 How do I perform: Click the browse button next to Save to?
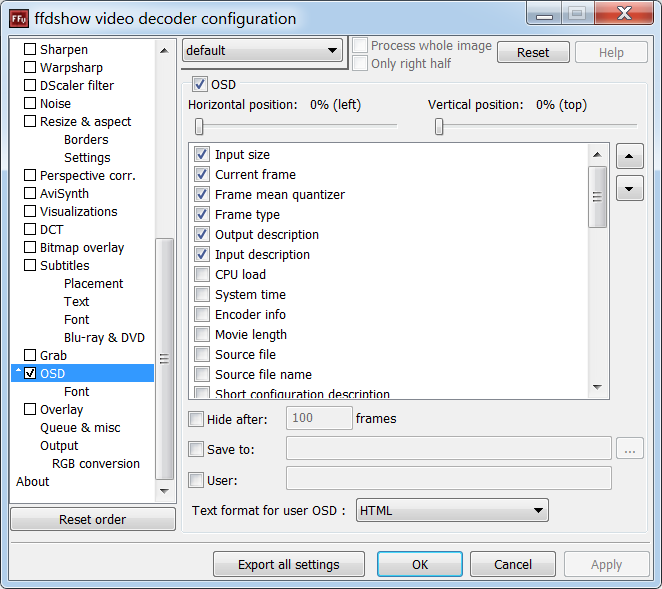pos(629,449)
